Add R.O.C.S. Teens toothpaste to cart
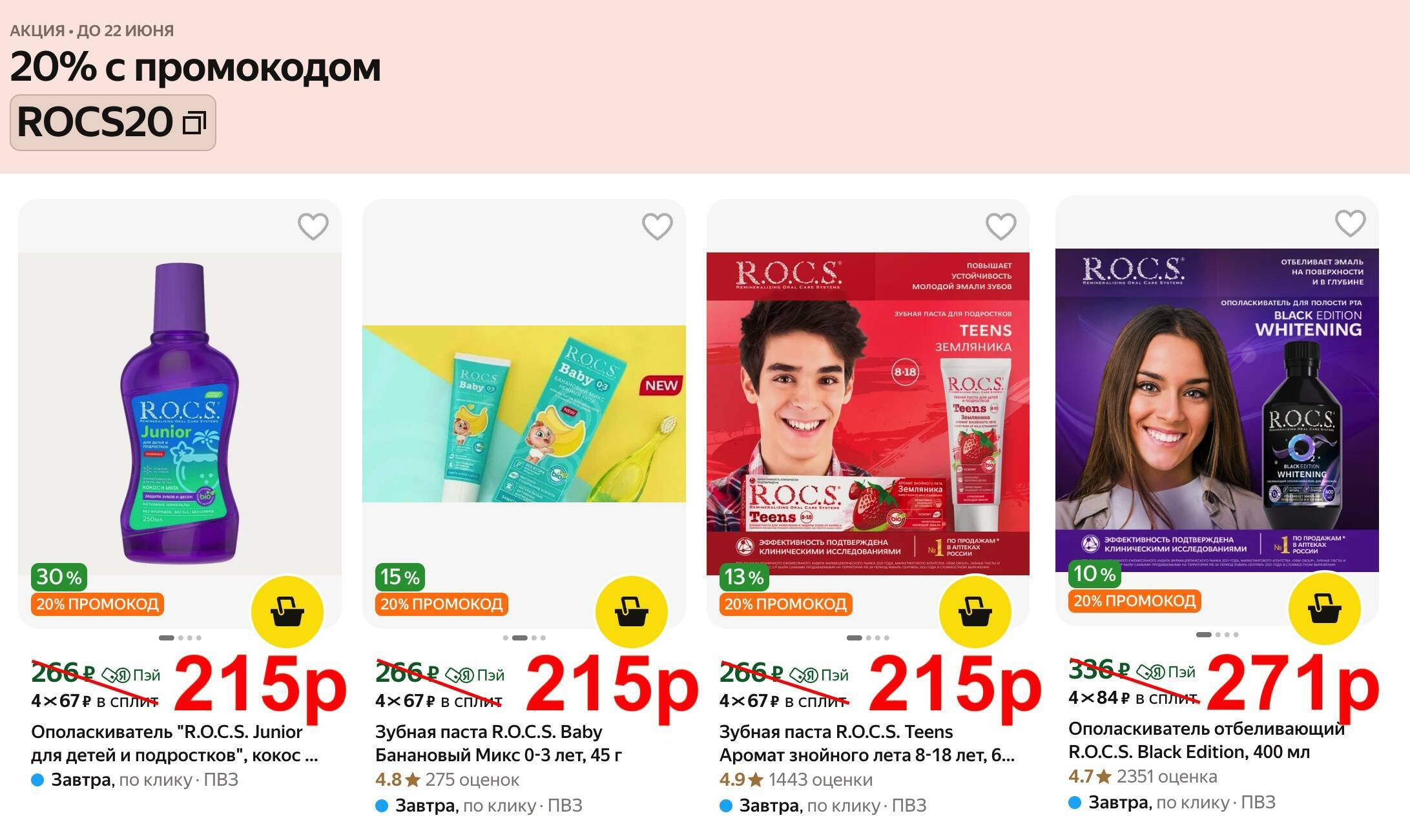This screenshot has width=1410, height=840. (975, 611)
